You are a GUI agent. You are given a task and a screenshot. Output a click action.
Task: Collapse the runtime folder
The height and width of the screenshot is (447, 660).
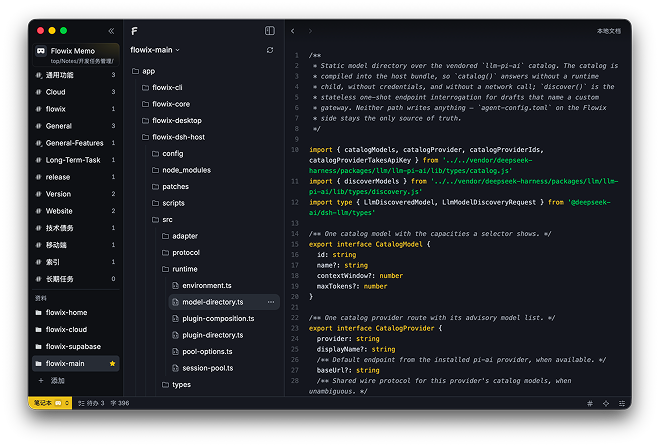(180, 269)
